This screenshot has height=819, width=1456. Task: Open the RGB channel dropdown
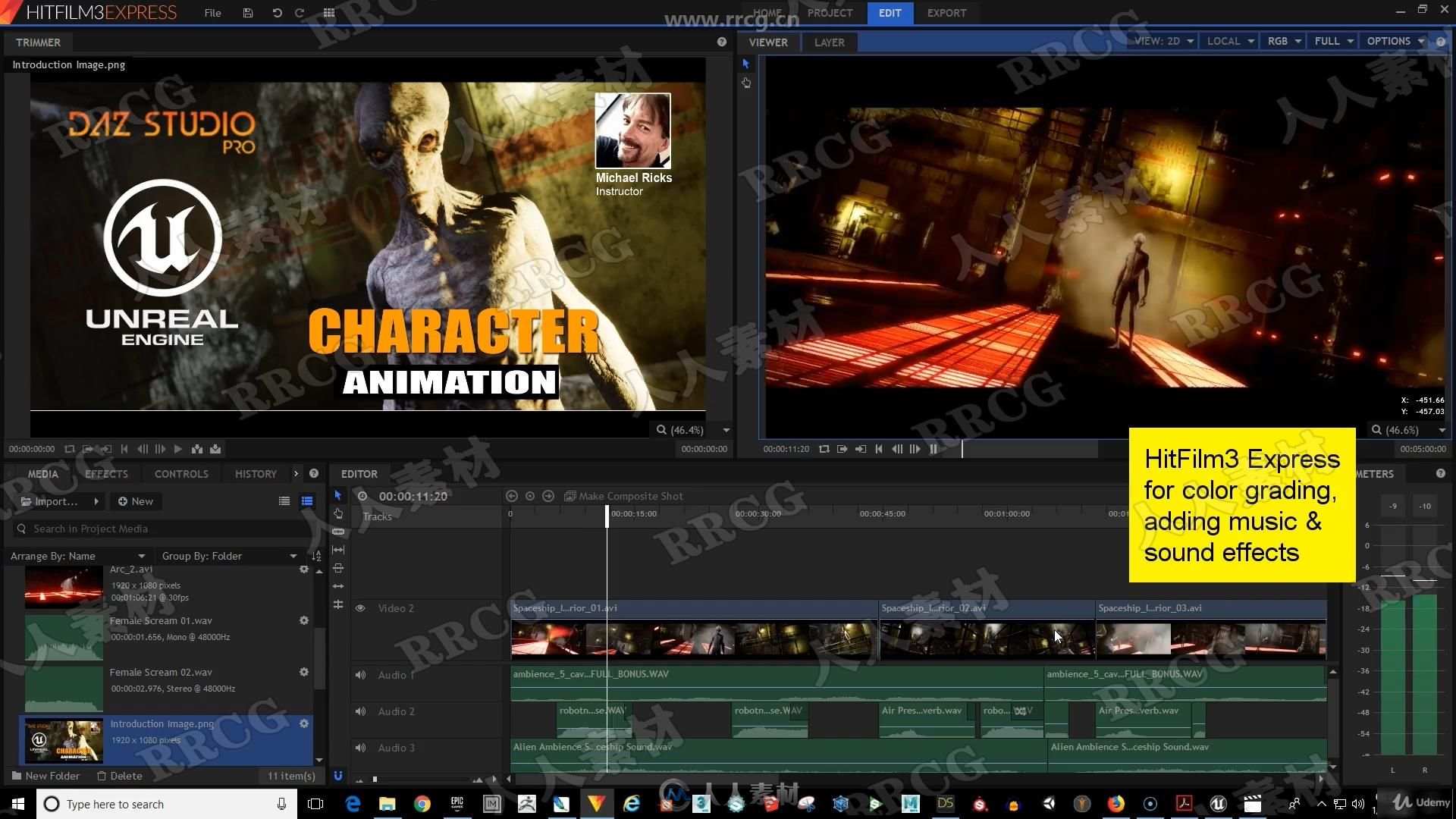coord(1285,41)
